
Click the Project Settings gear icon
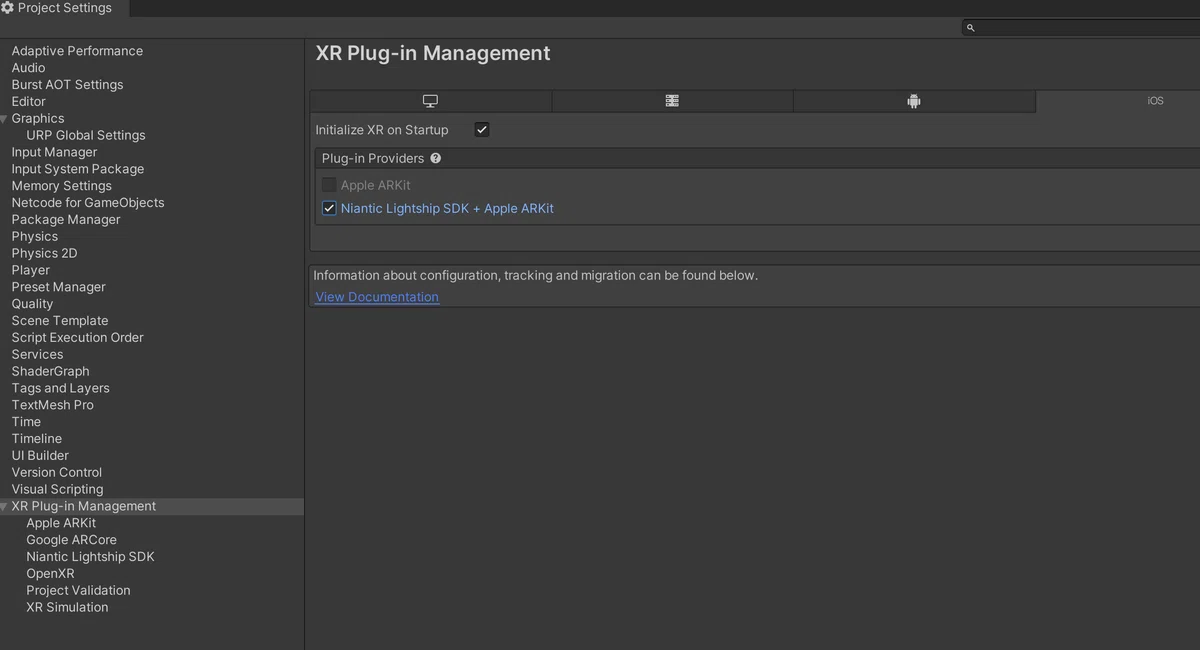tap(7, 8)
